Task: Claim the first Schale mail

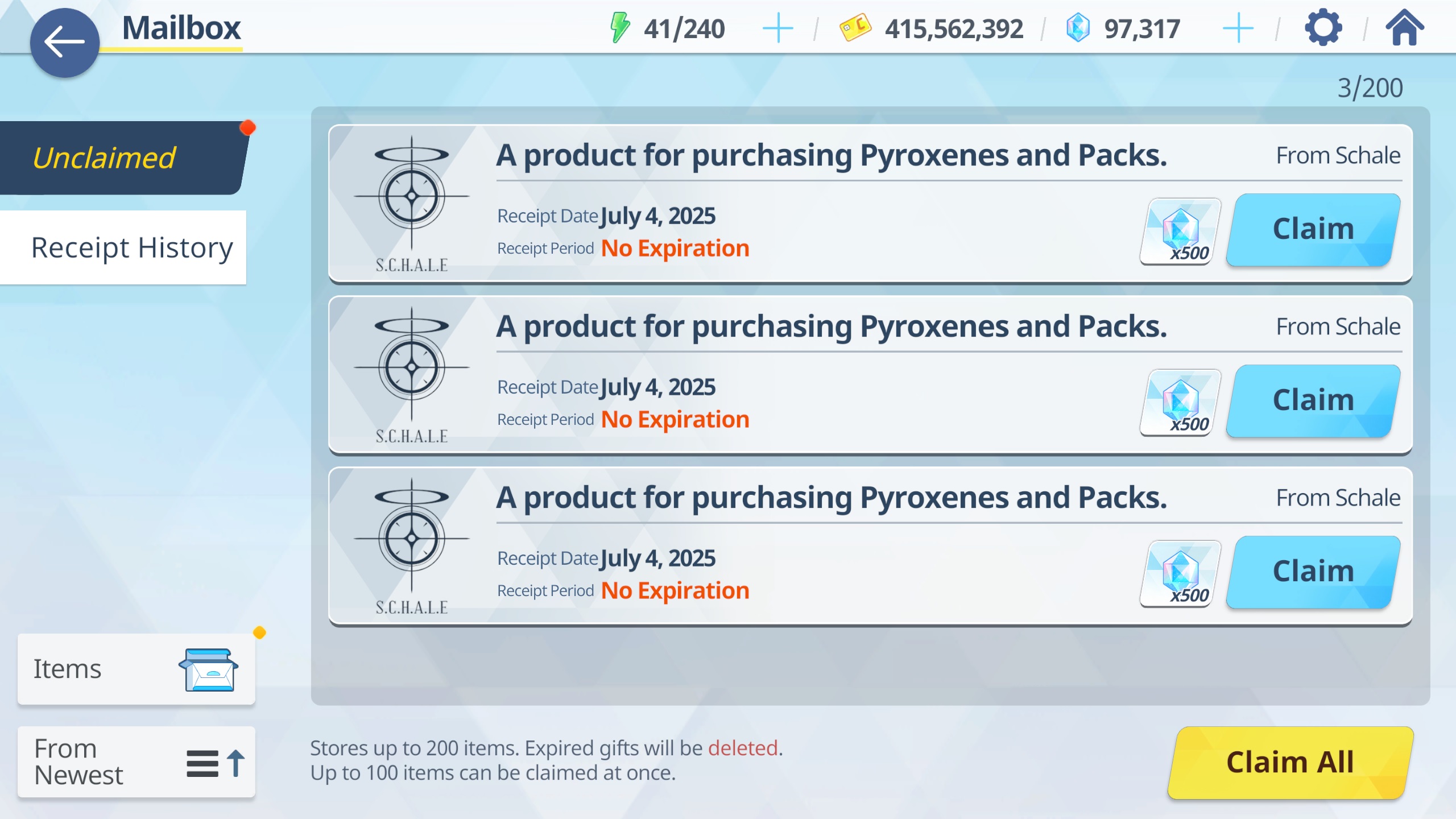Action: coord(1313,229)
